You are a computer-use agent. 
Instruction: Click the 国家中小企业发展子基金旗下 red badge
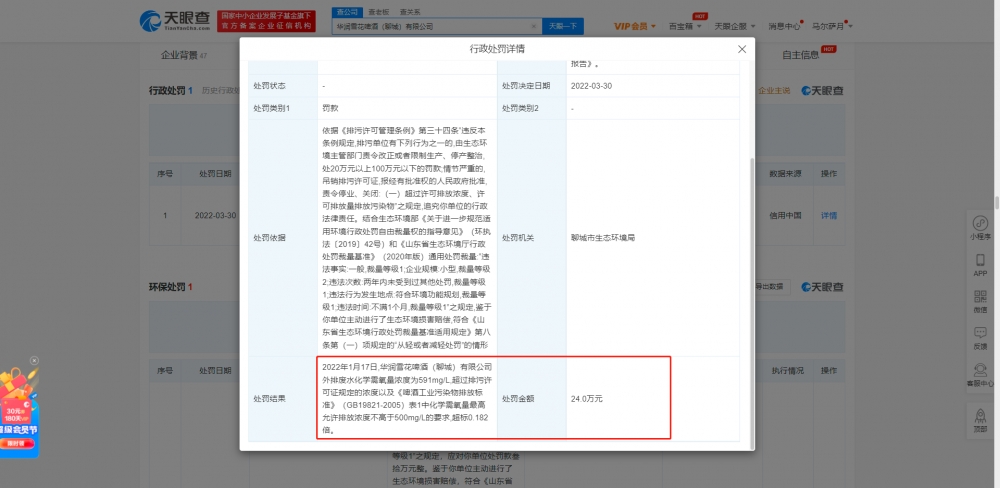click(x=266, y=21)
